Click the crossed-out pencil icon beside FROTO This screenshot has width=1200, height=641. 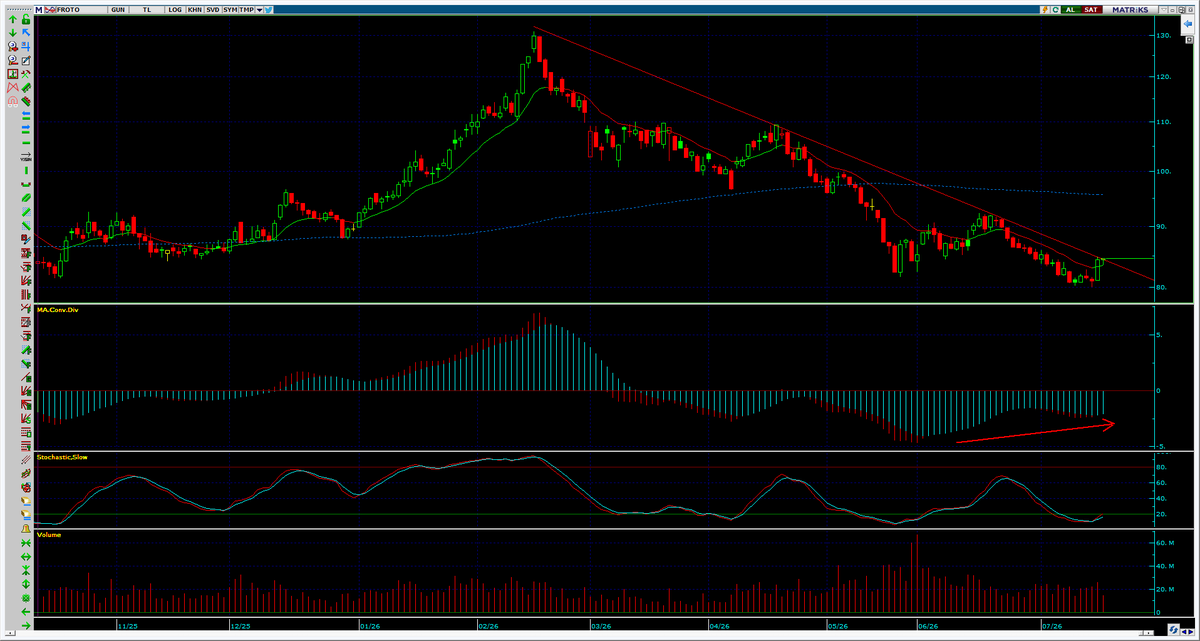(x=50, y=10)
